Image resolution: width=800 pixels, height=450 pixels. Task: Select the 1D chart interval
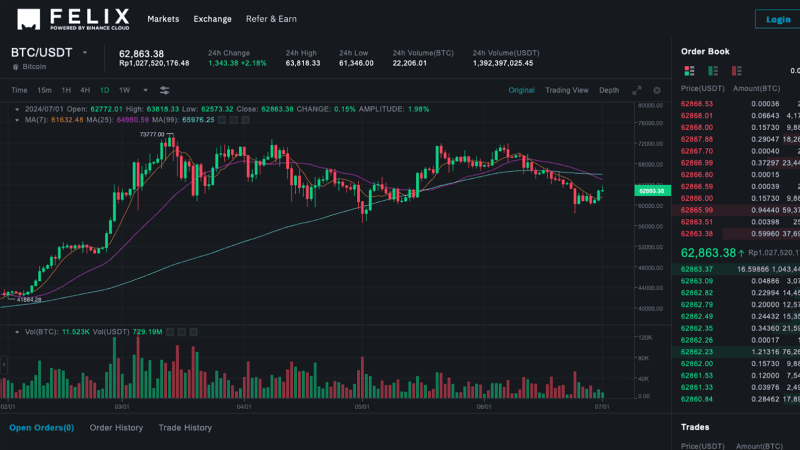[105, 90]
